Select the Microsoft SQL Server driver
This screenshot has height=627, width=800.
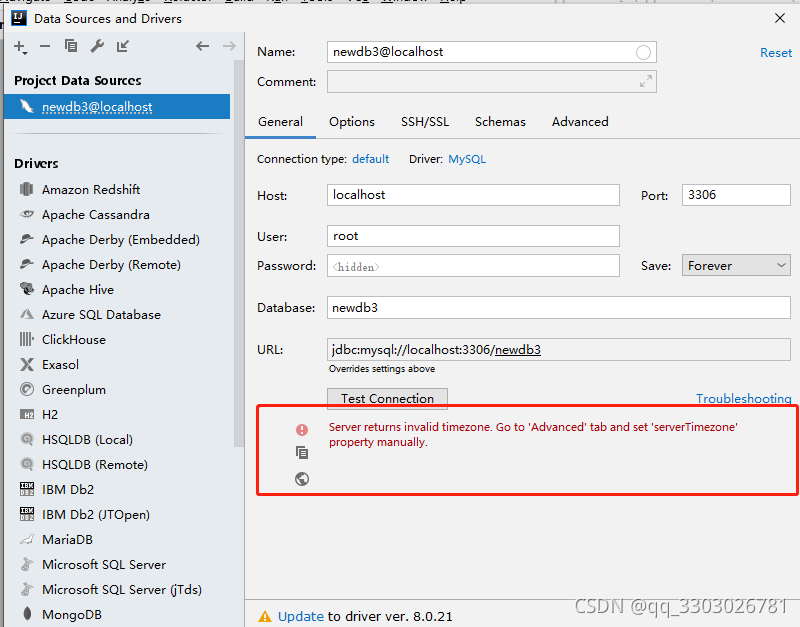point(104,564)
